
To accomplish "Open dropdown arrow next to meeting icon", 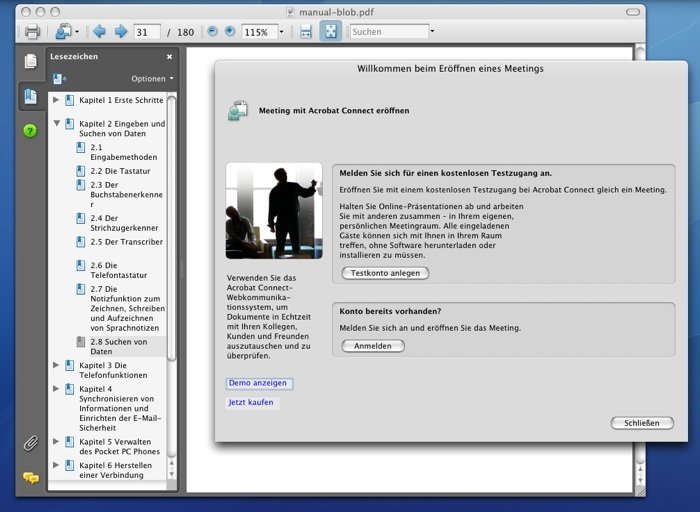I will [77, 32].
